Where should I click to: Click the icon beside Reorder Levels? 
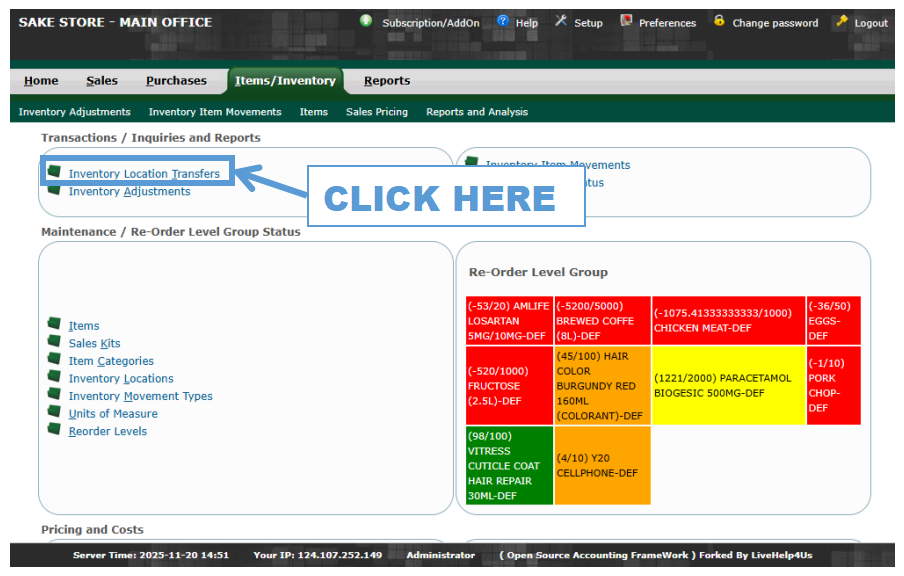[54, 430]
